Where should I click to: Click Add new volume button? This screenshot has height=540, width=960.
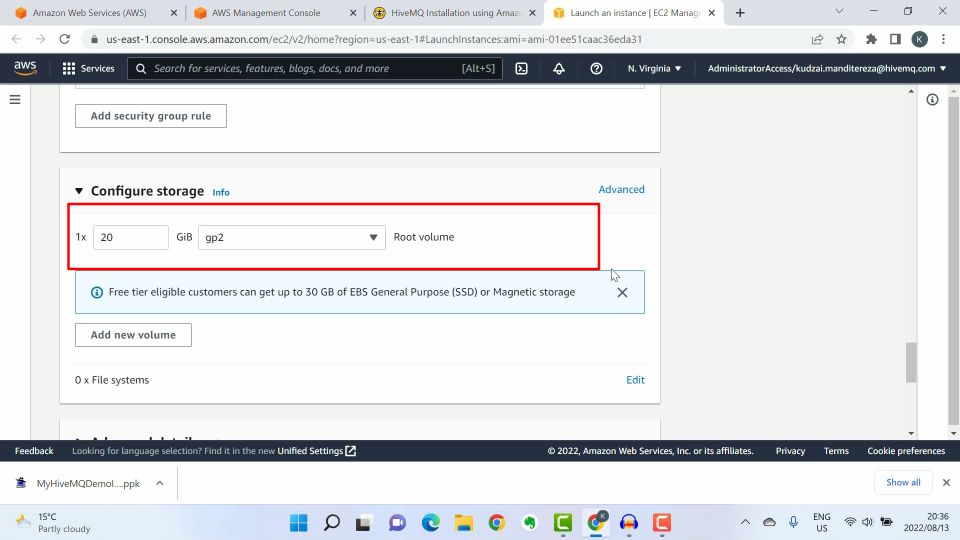[x=133, y=335]
